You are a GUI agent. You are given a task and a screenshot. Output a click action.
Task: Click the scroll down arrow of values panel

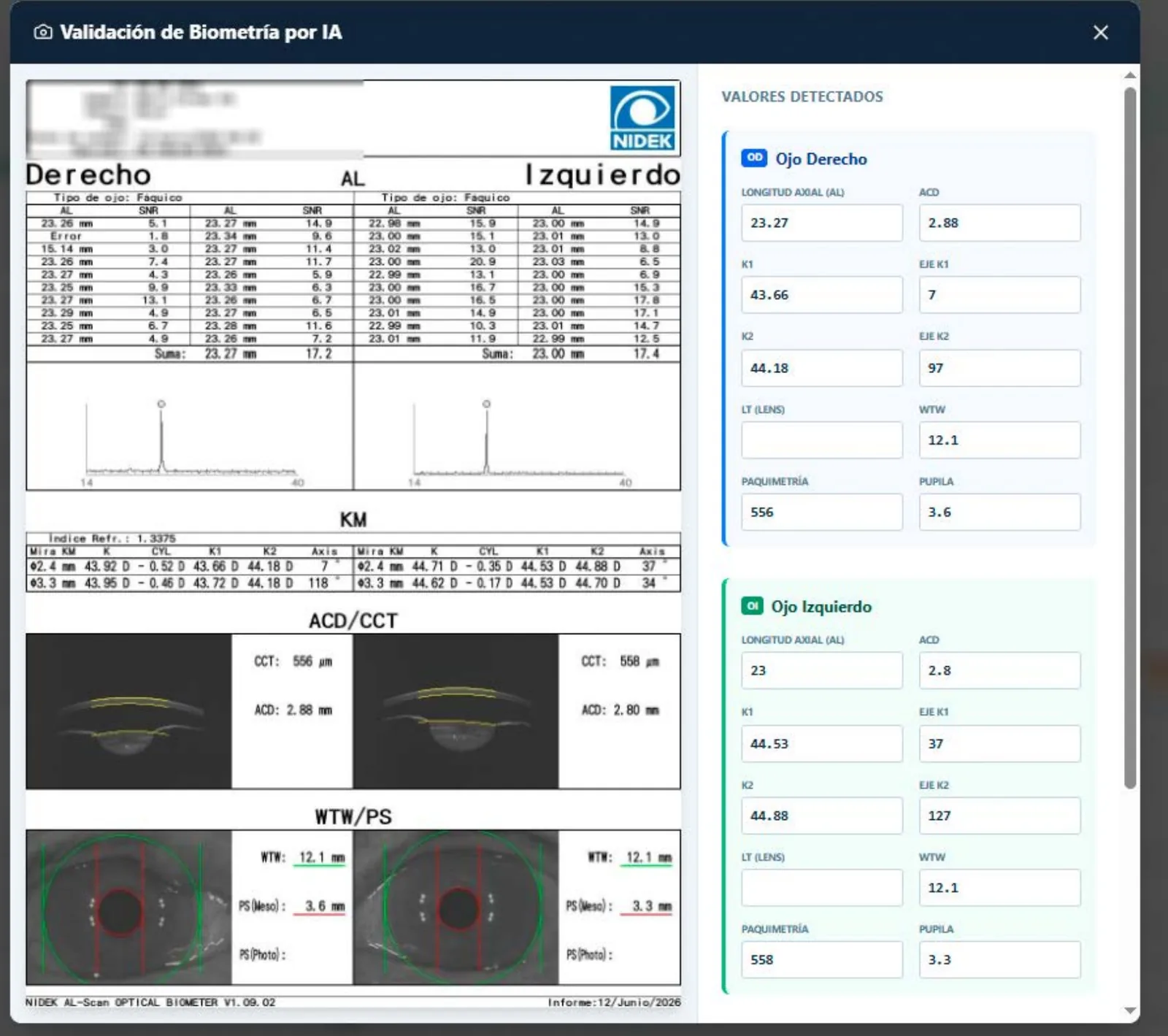pyautogui.click(x=1130, y=1011)
